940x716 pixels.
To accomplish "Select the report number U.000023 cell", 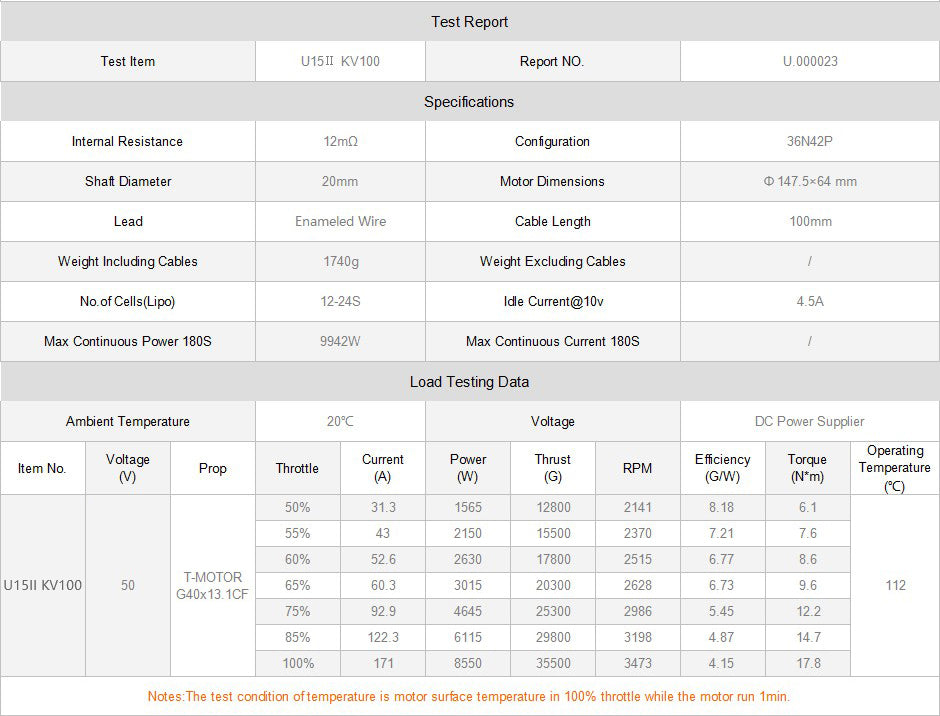I will [x=810, y=61].
